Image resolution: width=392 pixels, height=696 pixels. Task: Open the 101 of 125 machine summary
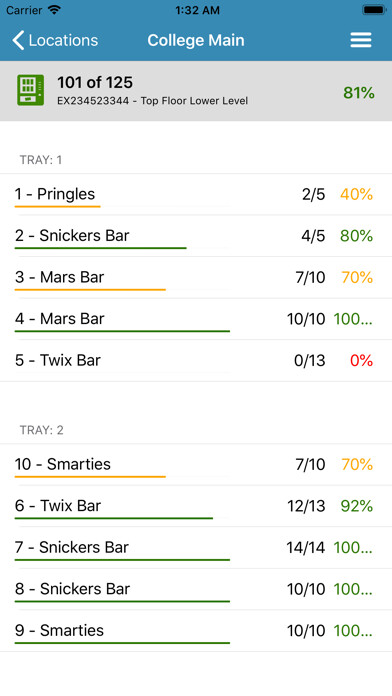pos(196,91)
